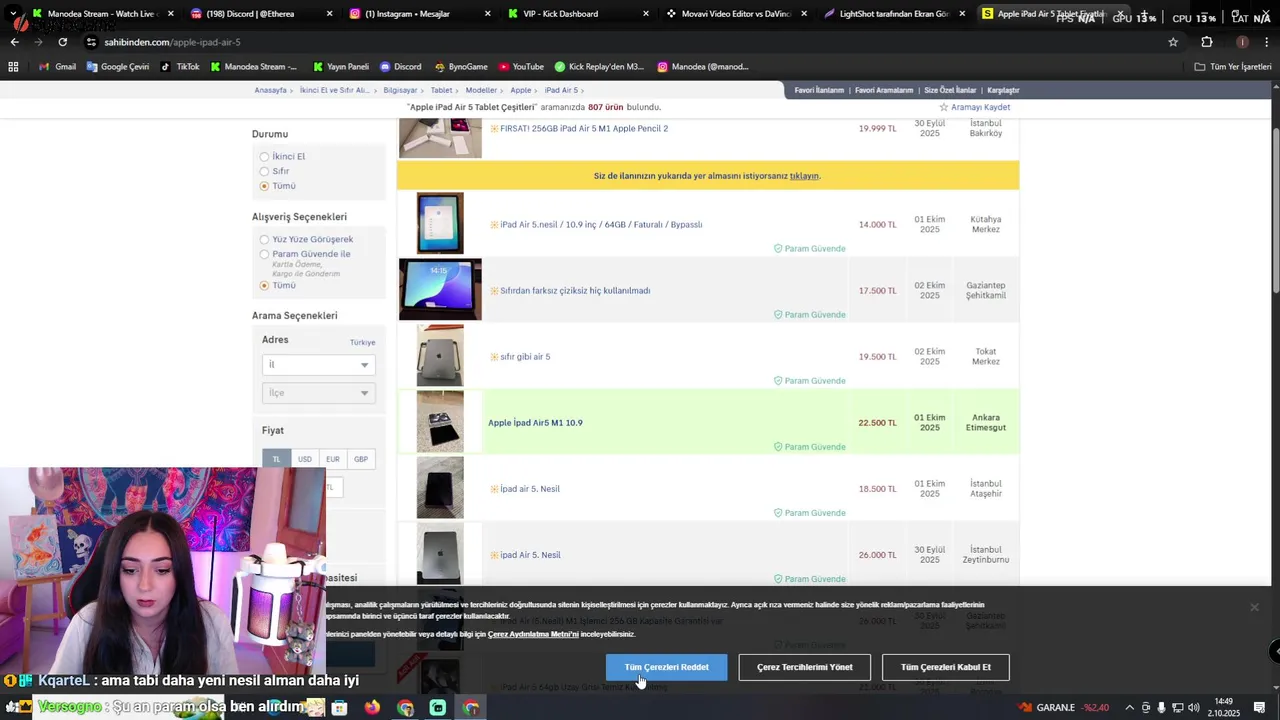Viewport: 1280px width, 720px height.
Task: Reload the page with refresh icon
Action: [x=62, y=42]
